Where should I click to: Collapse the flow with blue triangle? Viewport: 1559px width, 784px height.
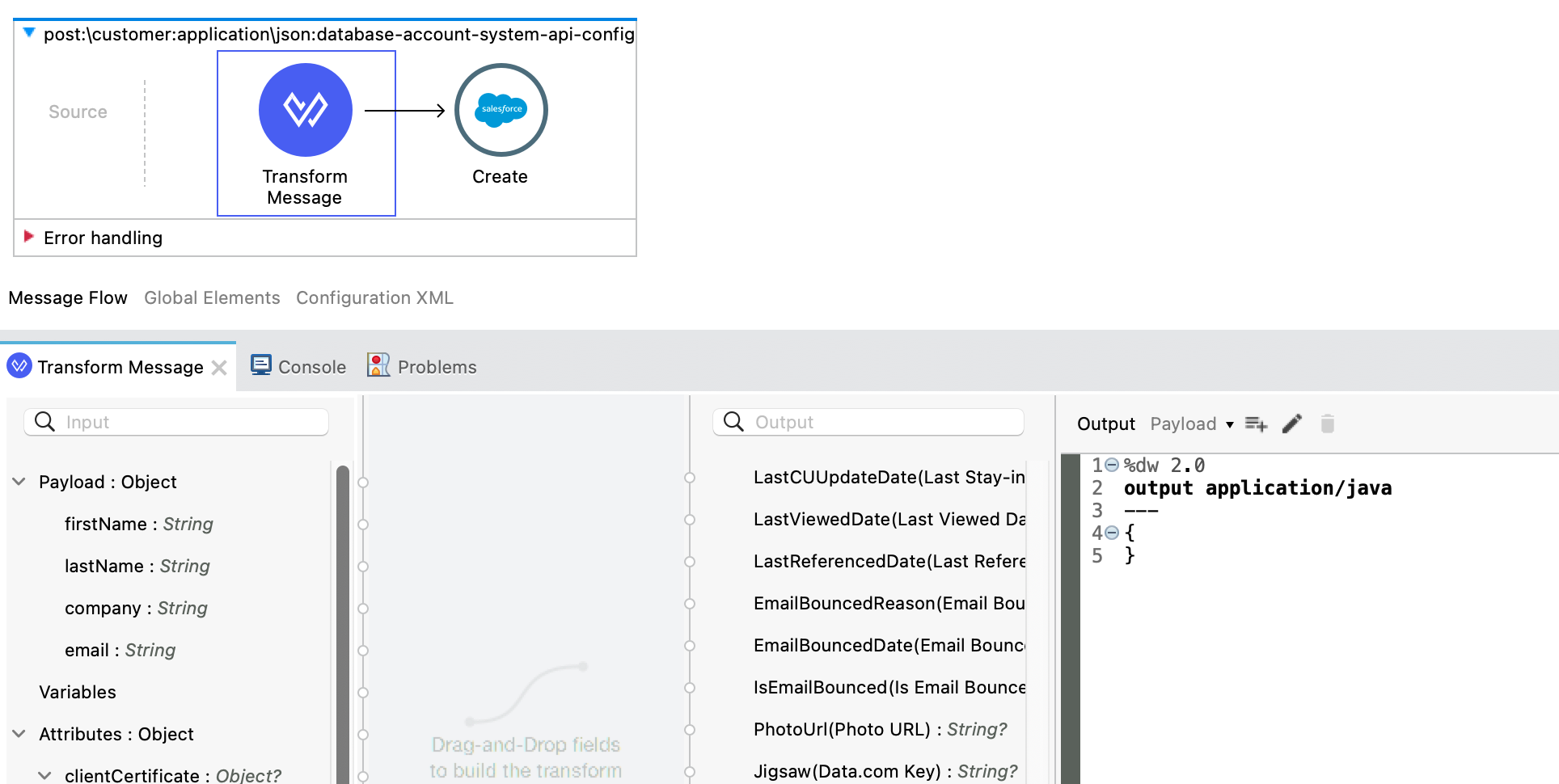click(29, 33)
